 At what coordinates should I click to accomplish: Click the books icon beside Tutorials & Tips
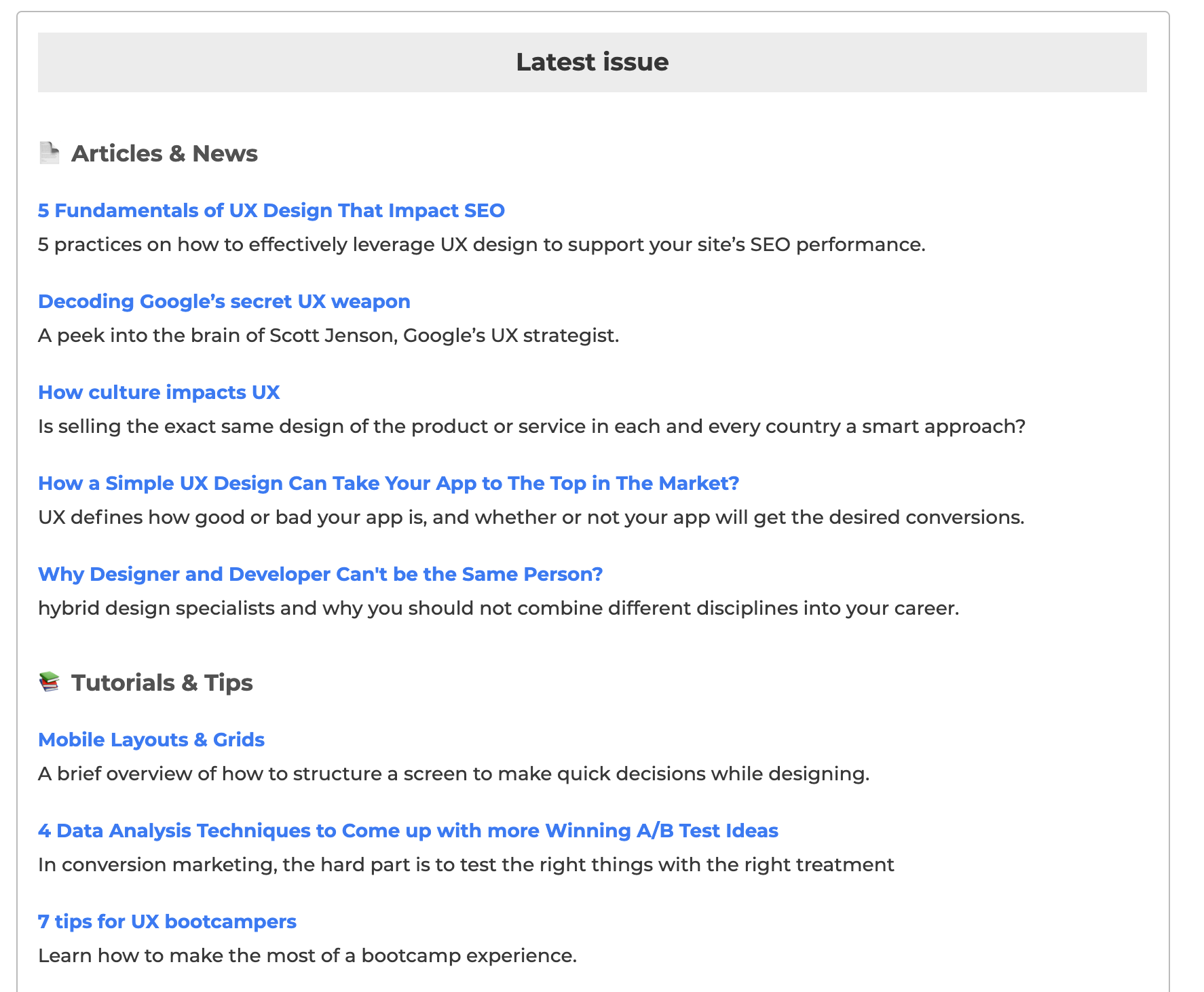point(50,682)
